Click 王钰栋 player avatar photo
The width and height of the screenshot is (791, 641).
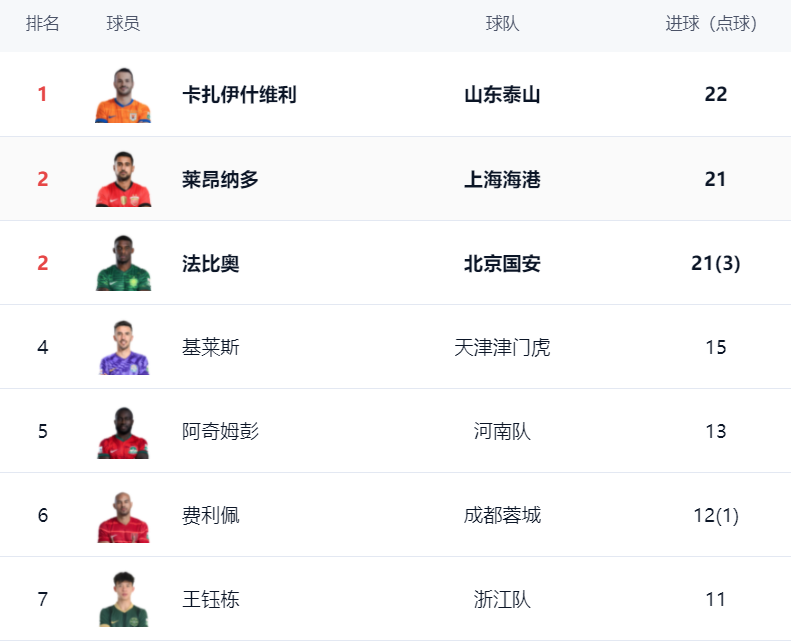[x=123, y=600]
